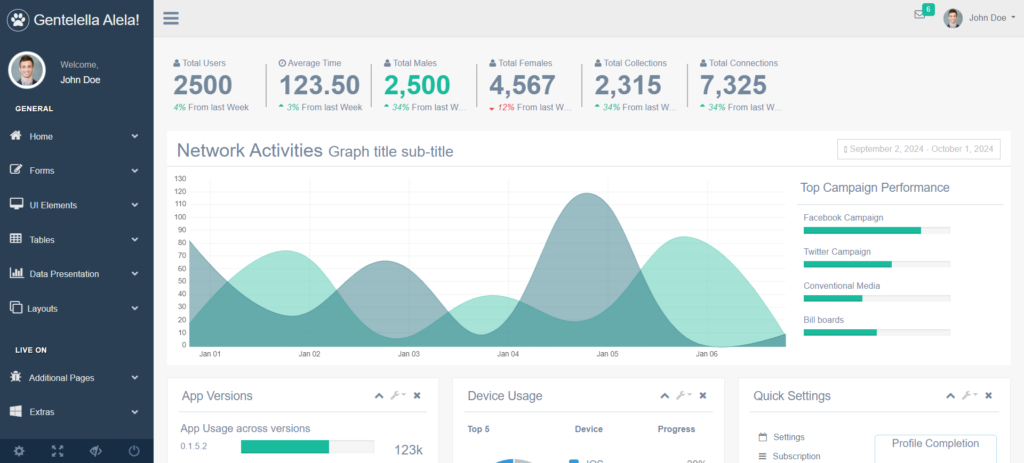The width and height of the screenshot is (1024, 463).
Task: Open the date range picker field
Action: 918,149
